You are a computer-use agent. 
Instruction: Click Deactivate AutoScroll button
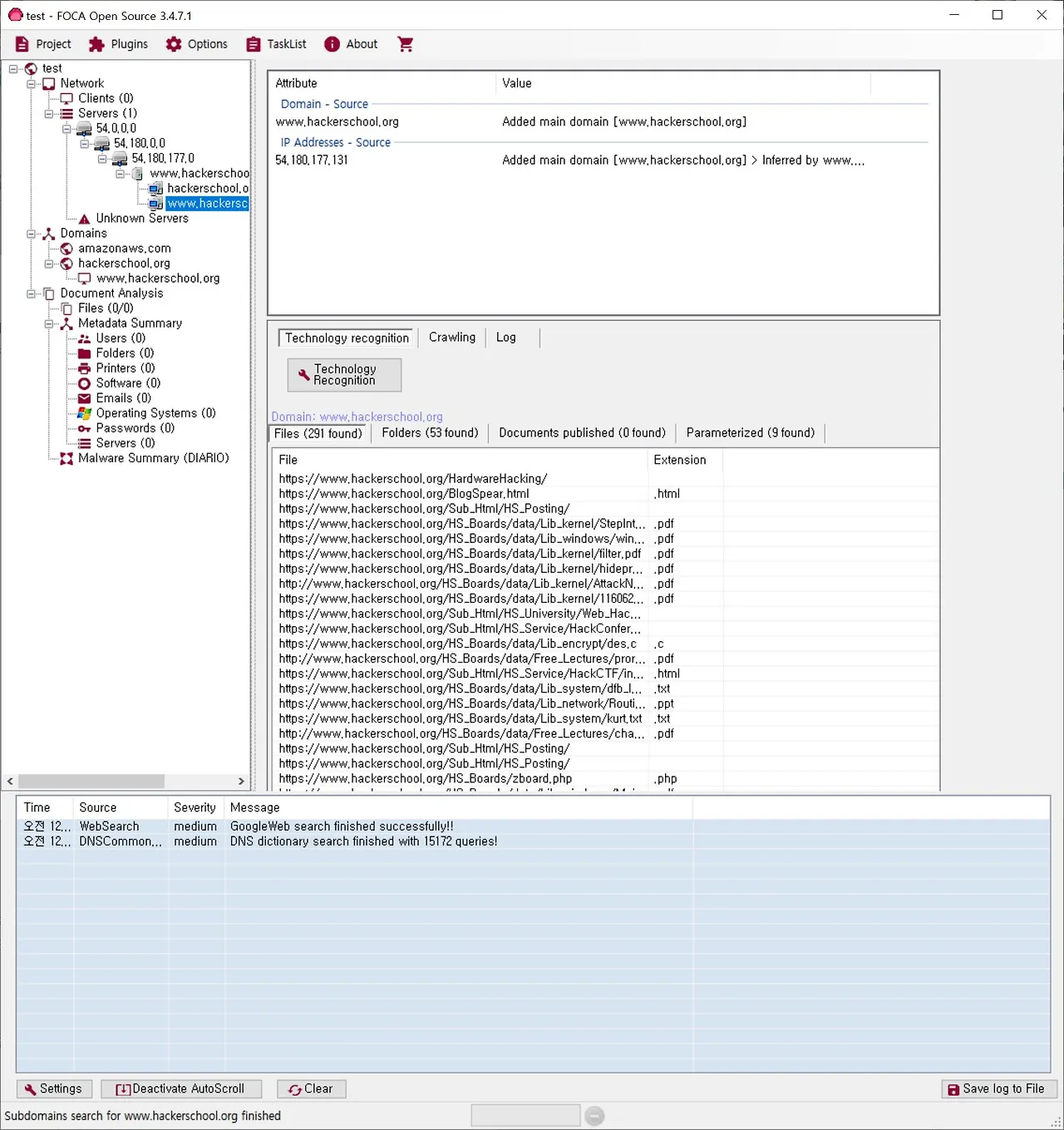click(181, 1089)
